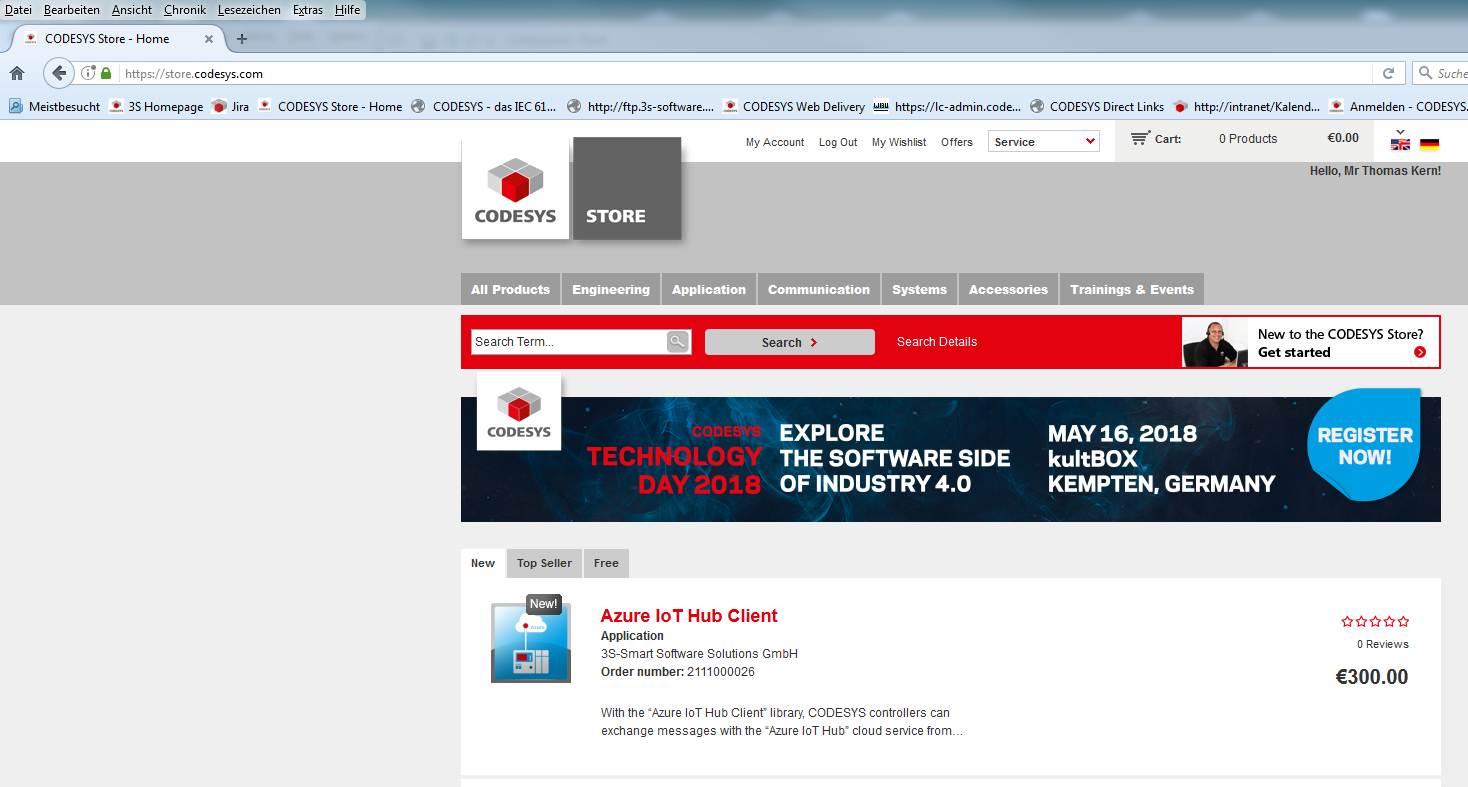Open the shopping cart icon
This screenshot has width=1468, height=787.
[1140, 138]
